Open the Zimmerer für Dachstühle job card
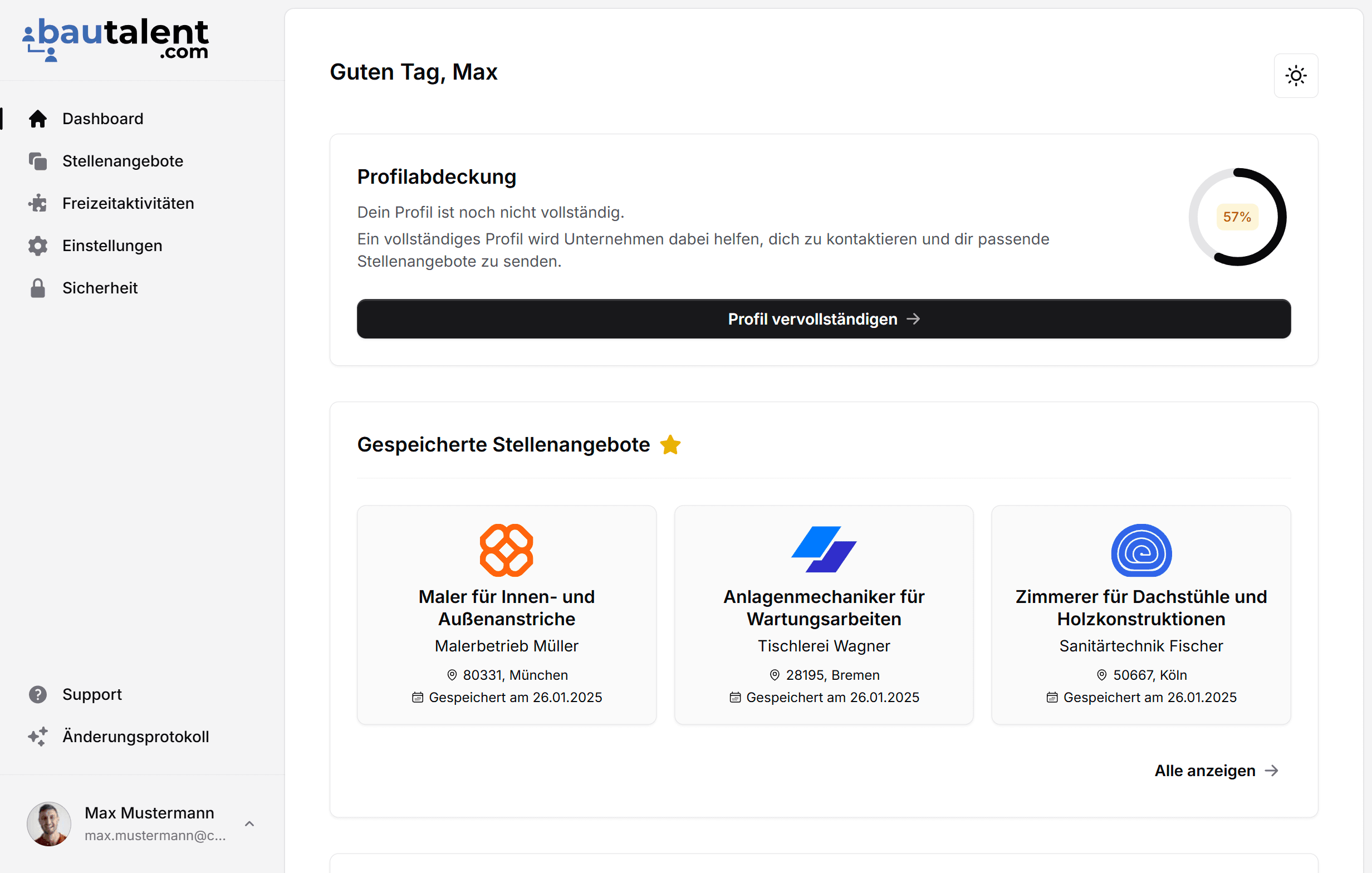The image size is (1372, 873). (x=1141, y=614)
